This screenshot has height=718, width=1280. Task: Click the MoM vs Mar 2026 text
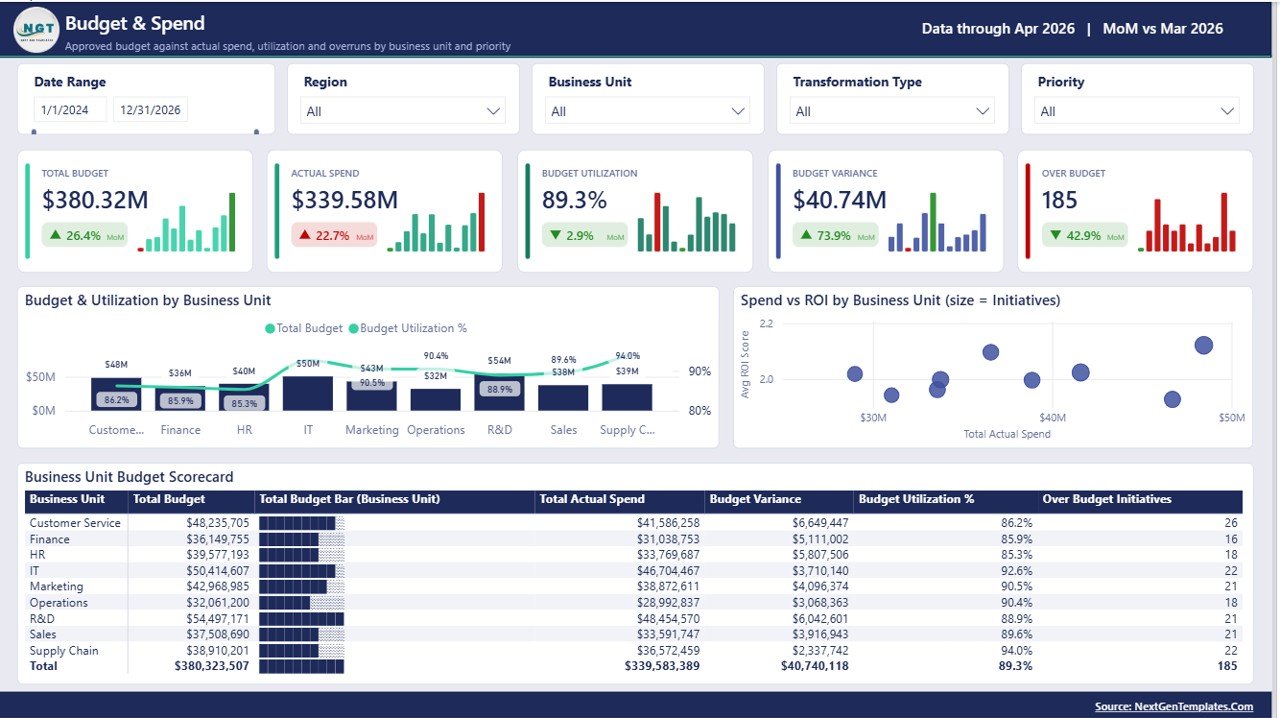coord(1163,29)
